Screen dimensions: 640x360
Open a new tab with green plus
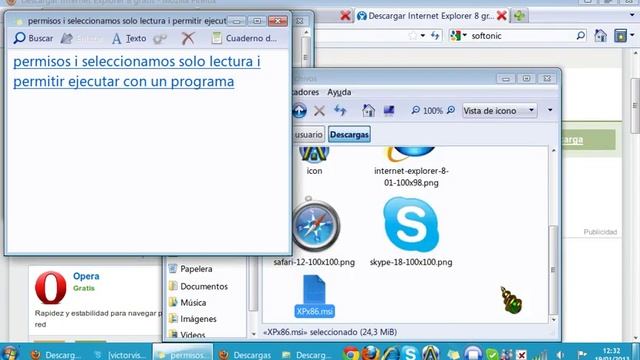pos(519,16)
